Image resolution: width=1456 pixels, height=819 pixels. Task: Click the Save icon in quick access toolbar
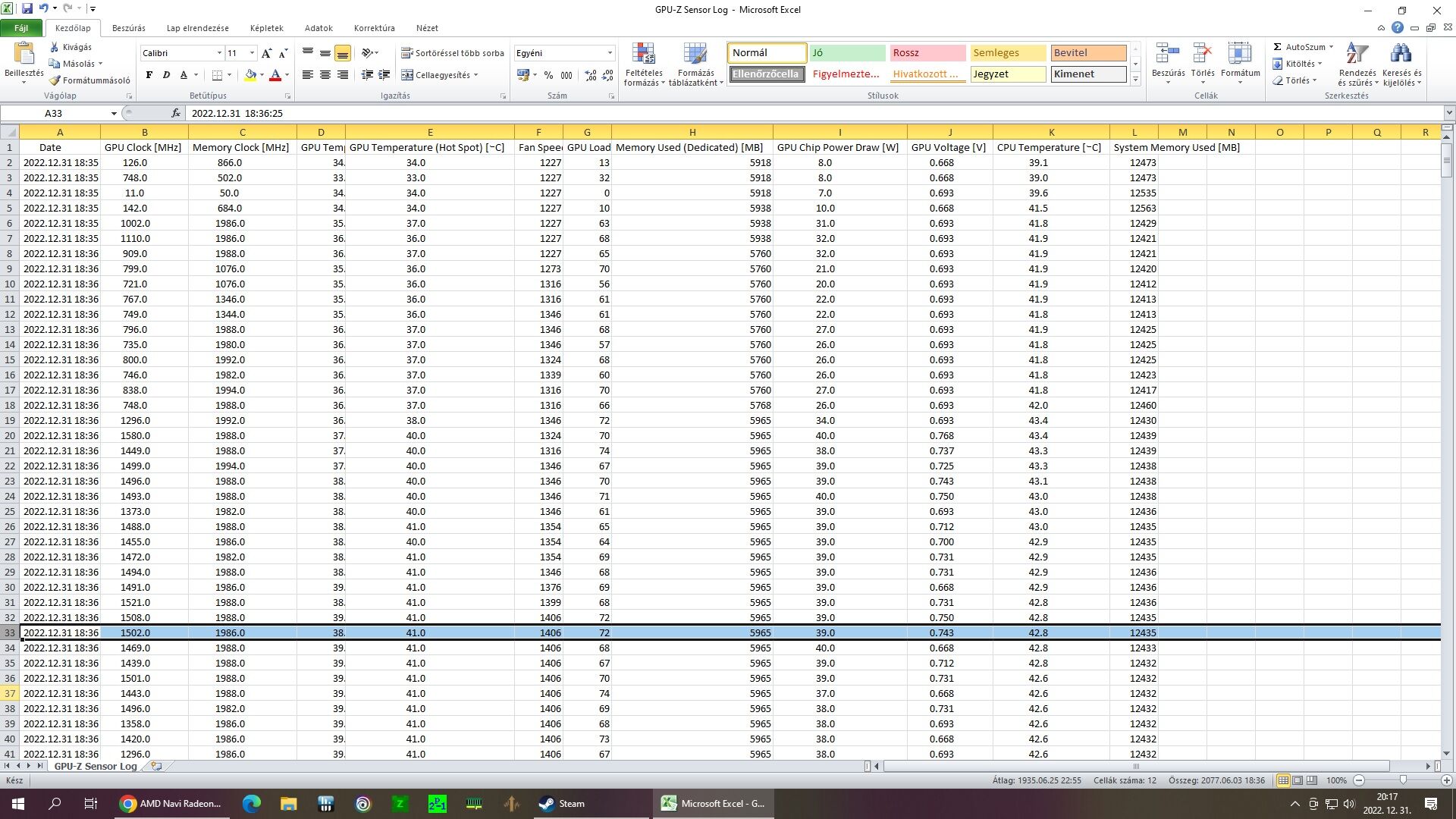tap(27, 8)
